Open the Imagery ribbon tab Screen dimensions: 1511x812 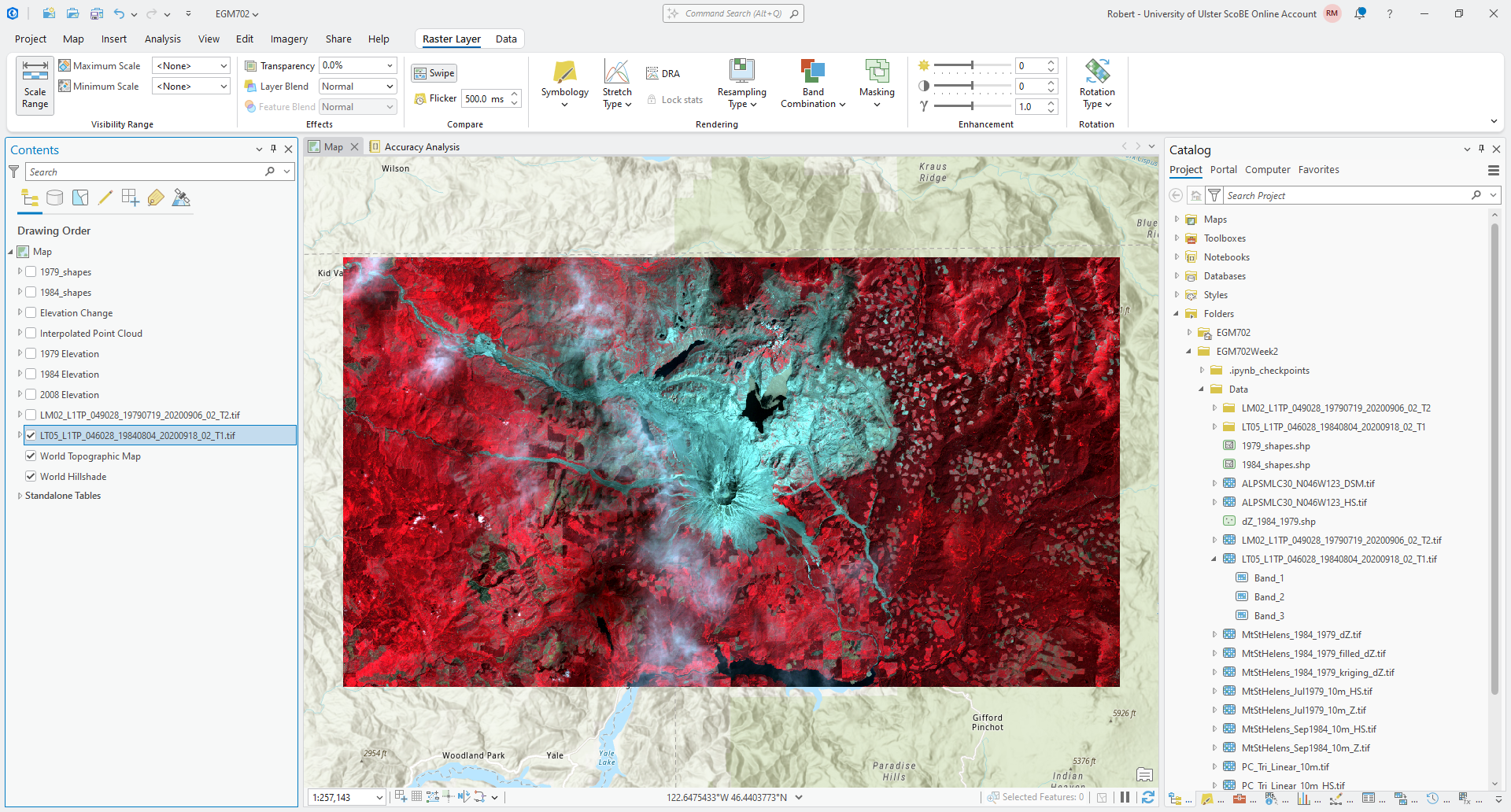point(289,39)
